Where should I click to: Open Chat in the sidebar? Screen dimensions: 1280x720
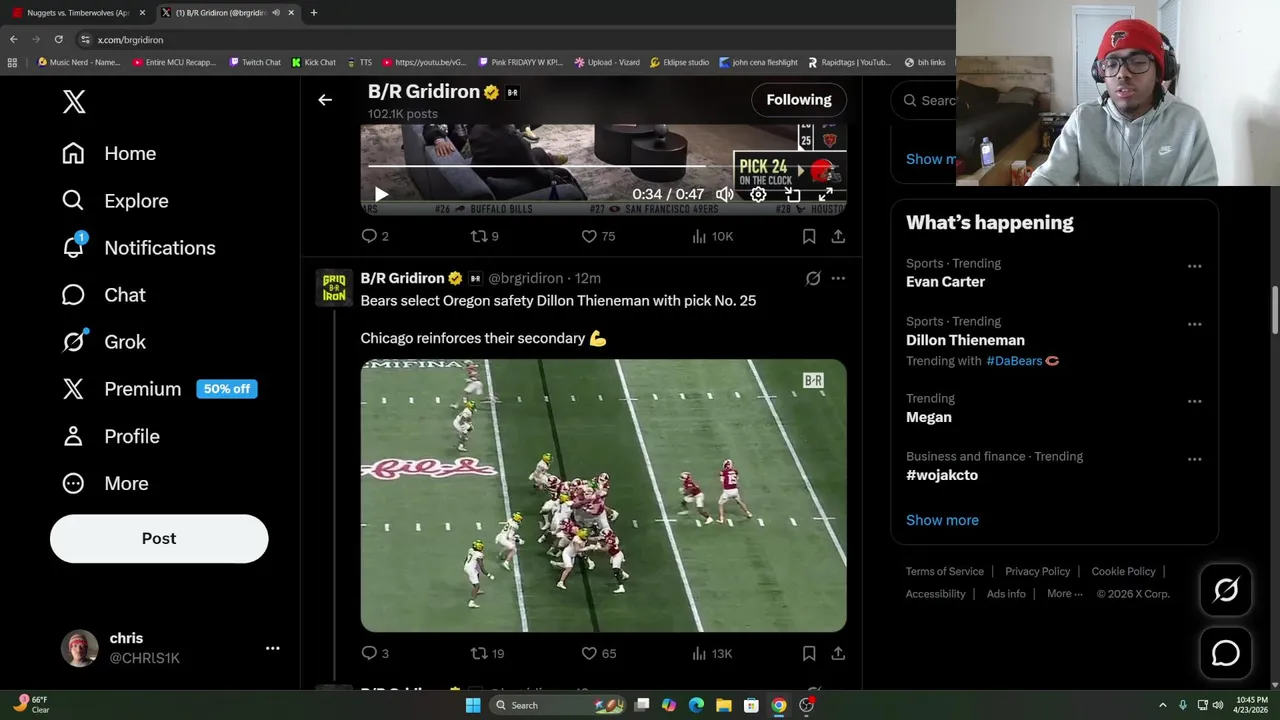point(104,294)
